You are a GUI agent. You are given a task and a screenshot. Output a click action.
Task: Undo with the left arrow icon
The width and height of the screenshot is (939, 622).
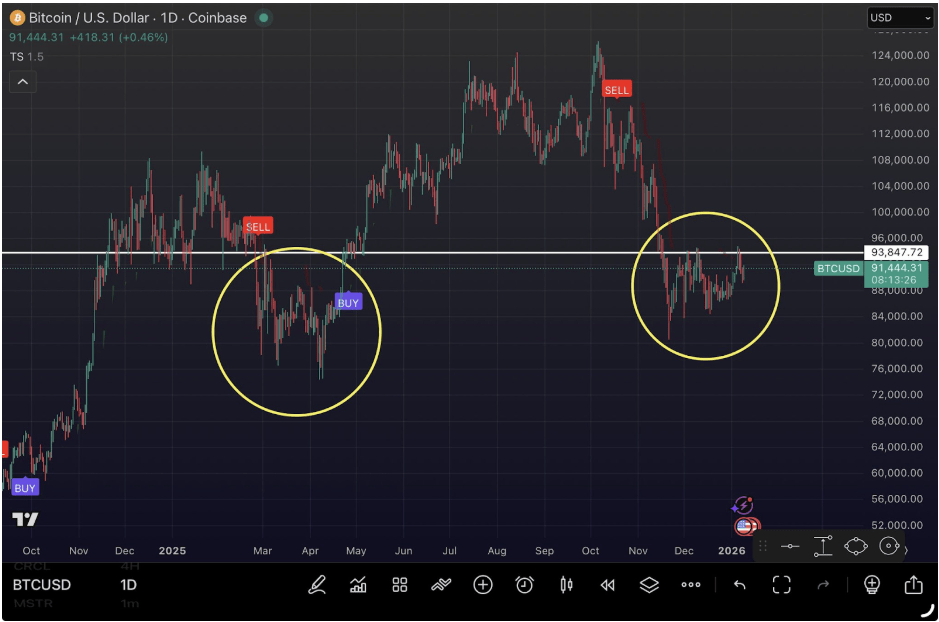click(x=738, y=585)
